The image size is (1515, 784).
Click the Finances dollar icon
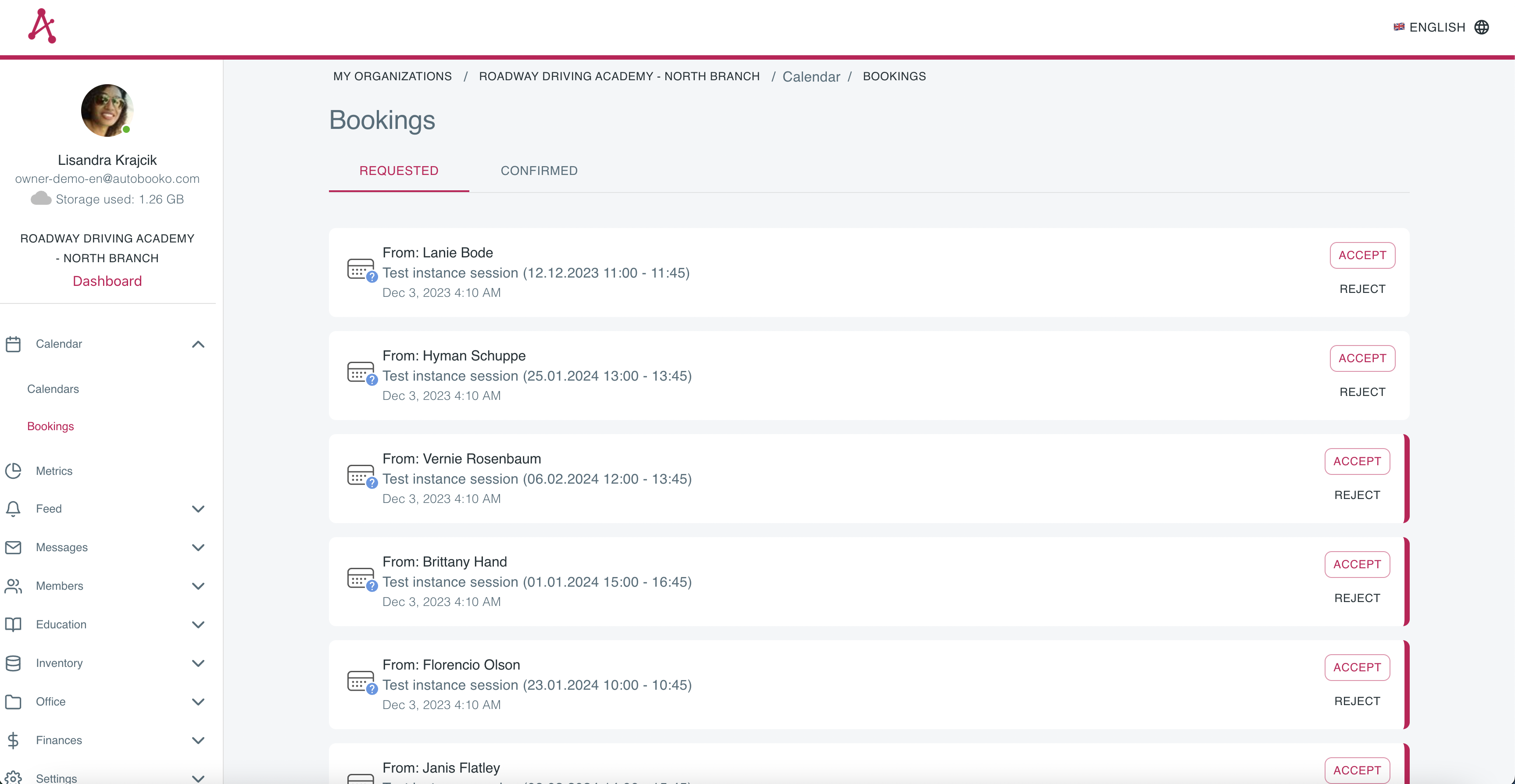tap(13, 740)
